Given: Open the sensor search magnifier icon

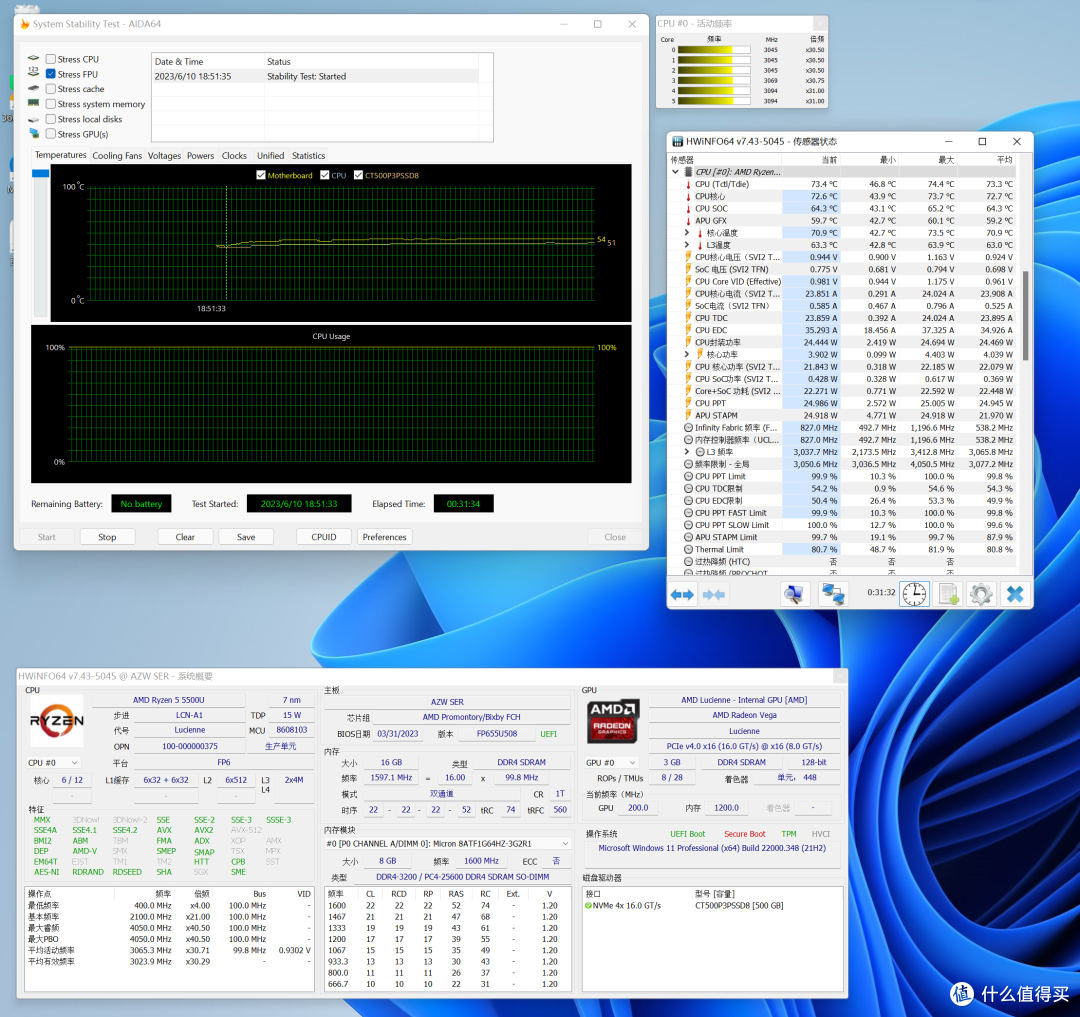Looking at the screenshot, I should pos(794,594).
